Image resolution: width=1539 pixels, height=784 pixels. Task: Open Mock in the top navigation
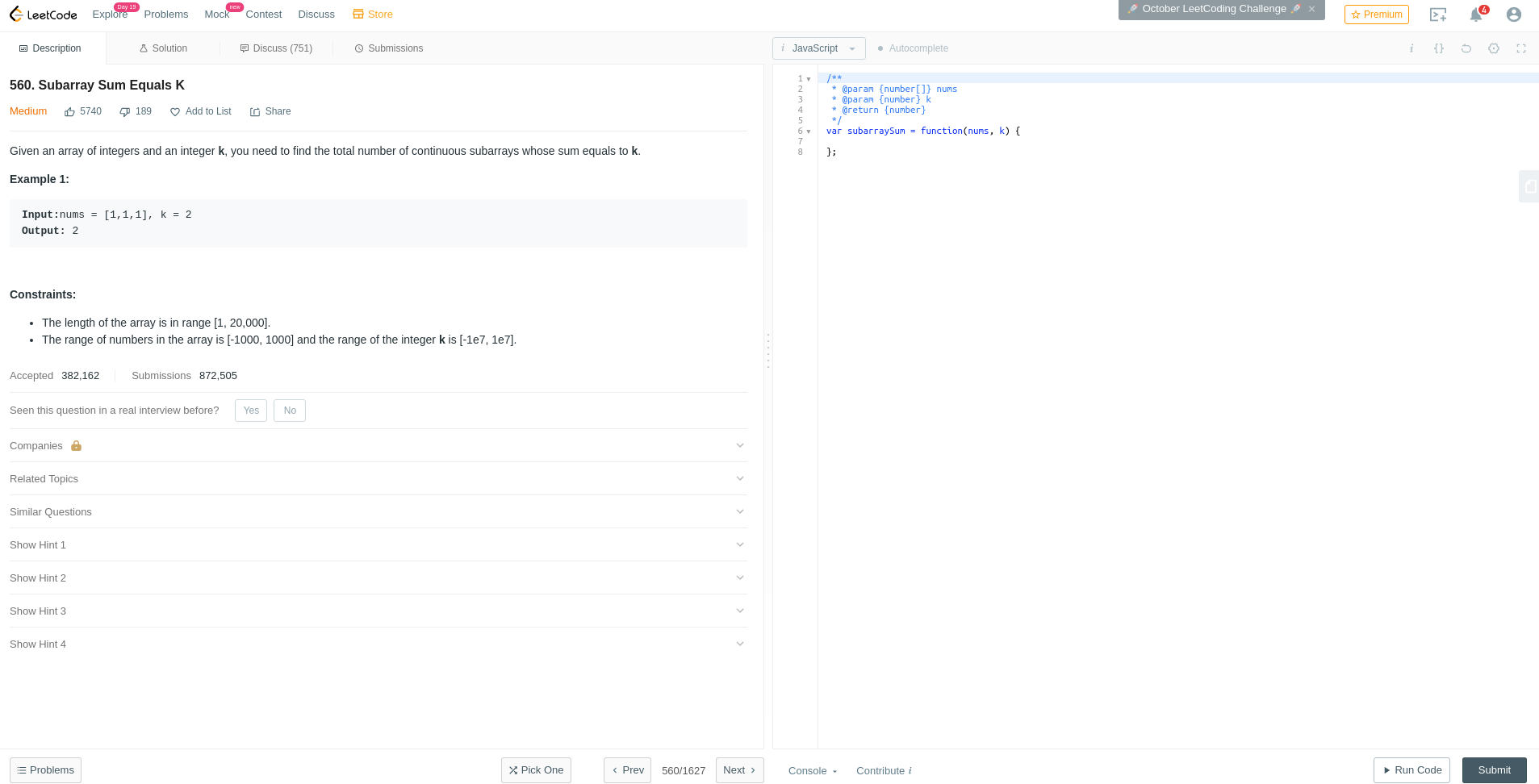217,15
